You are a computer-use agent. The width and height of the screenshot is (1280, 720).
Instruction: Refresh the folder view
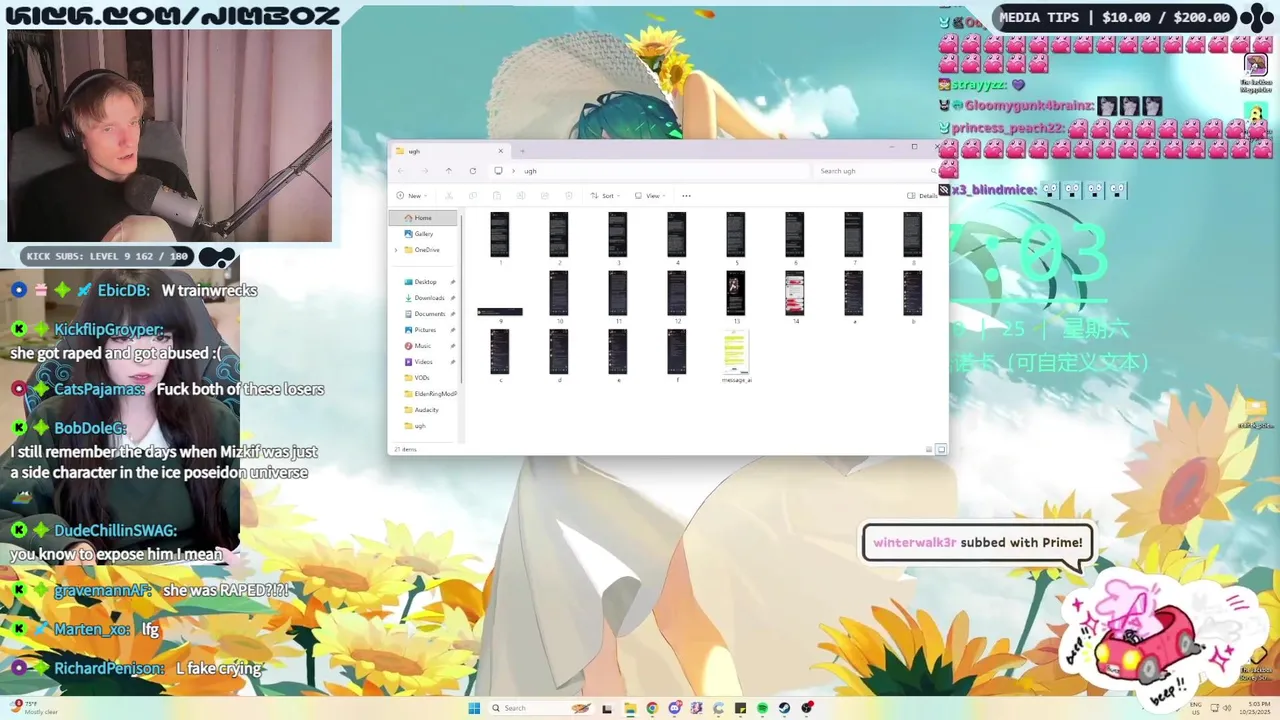472,171
